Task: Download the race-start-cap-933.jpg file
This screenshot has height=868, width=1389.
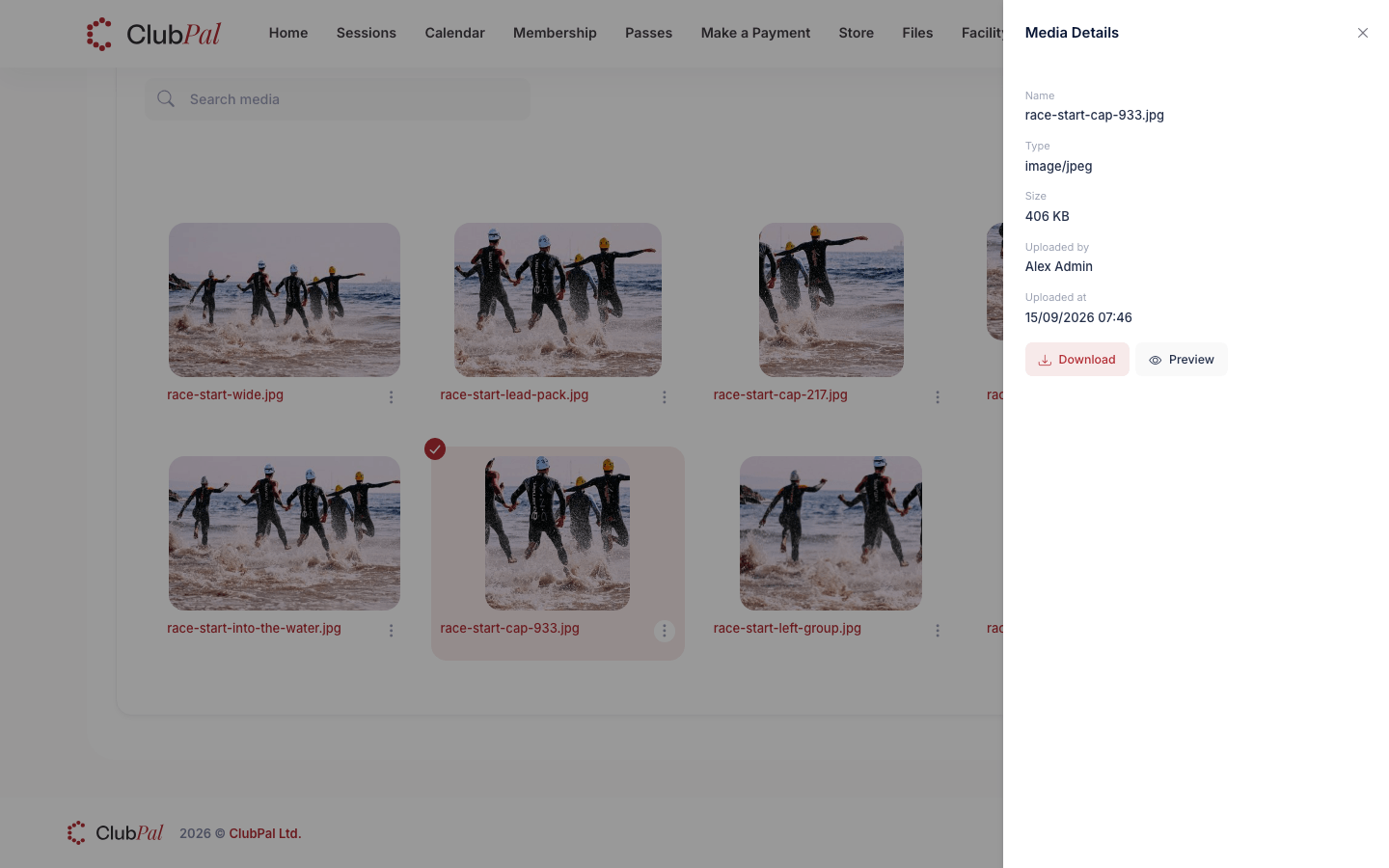Action: [x=1076, y=360]
